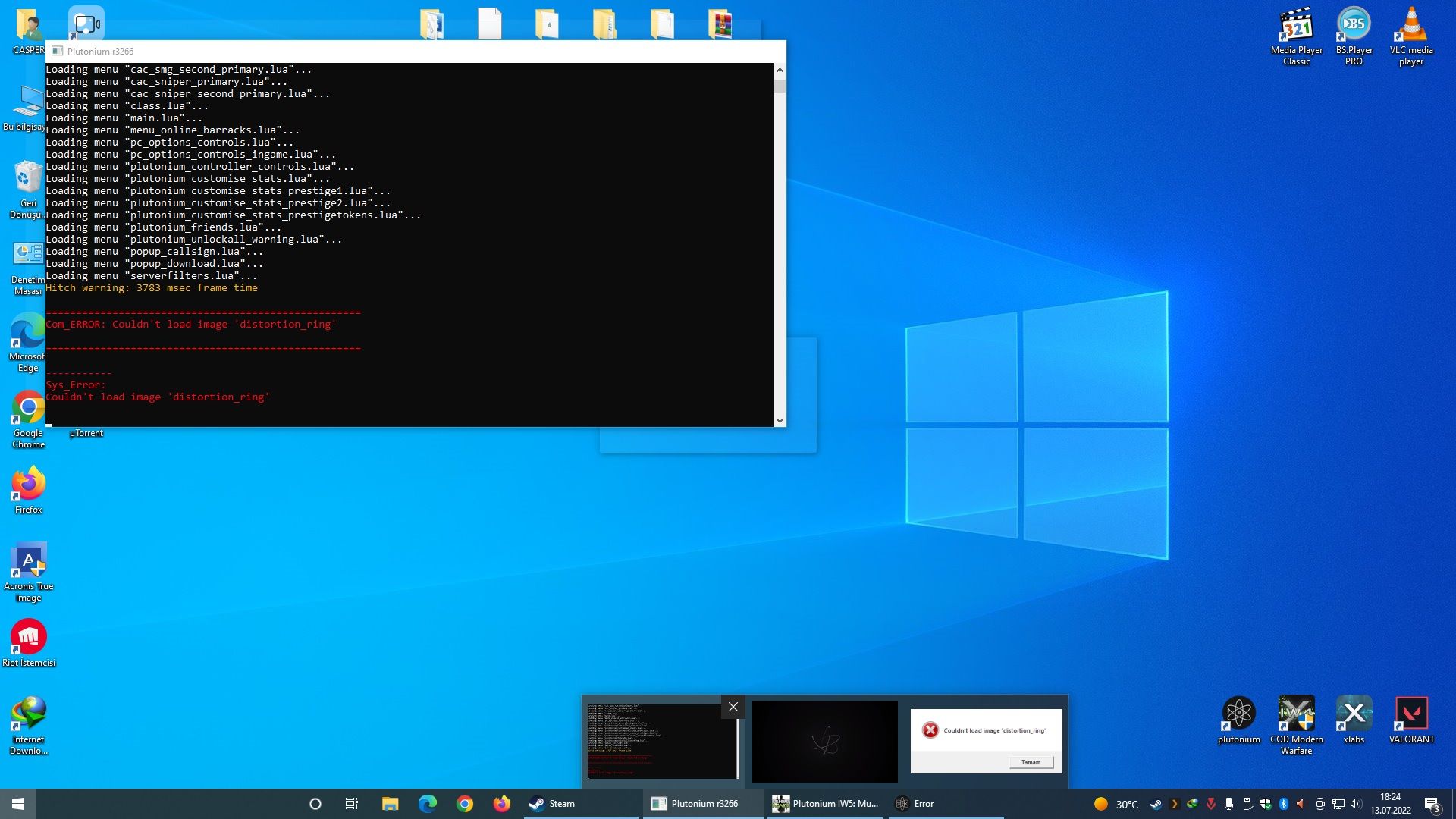The width and height of the screenshot is (1456, 819).
Task: Select the CASPER folder desktop icon
Action: [x=28, y=31]
